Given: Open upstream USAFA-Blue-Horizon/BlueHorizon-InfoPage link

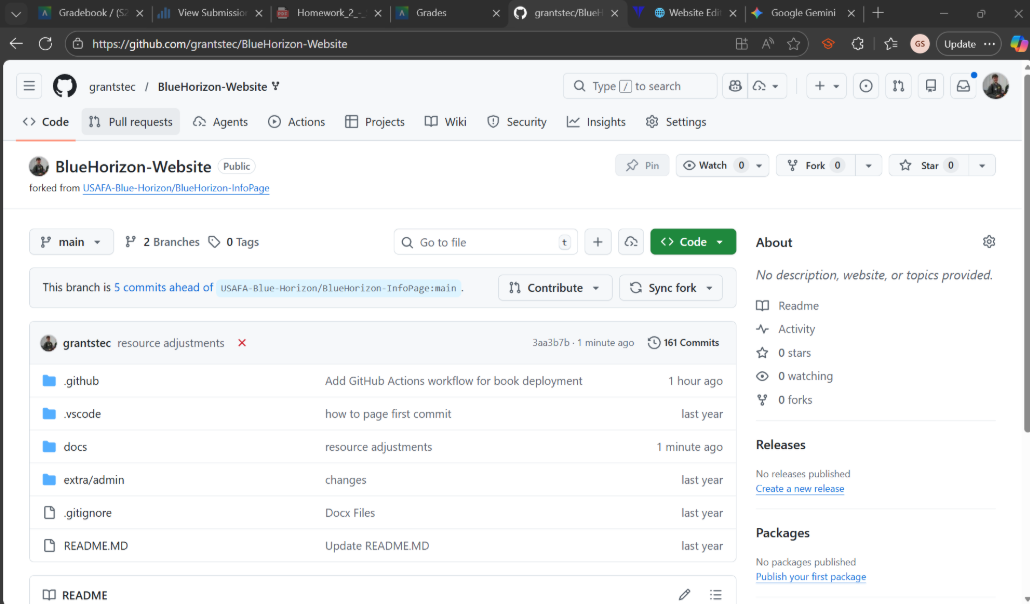Looking at the screenshot, I should pyautogui.click(x=176, y=188).
